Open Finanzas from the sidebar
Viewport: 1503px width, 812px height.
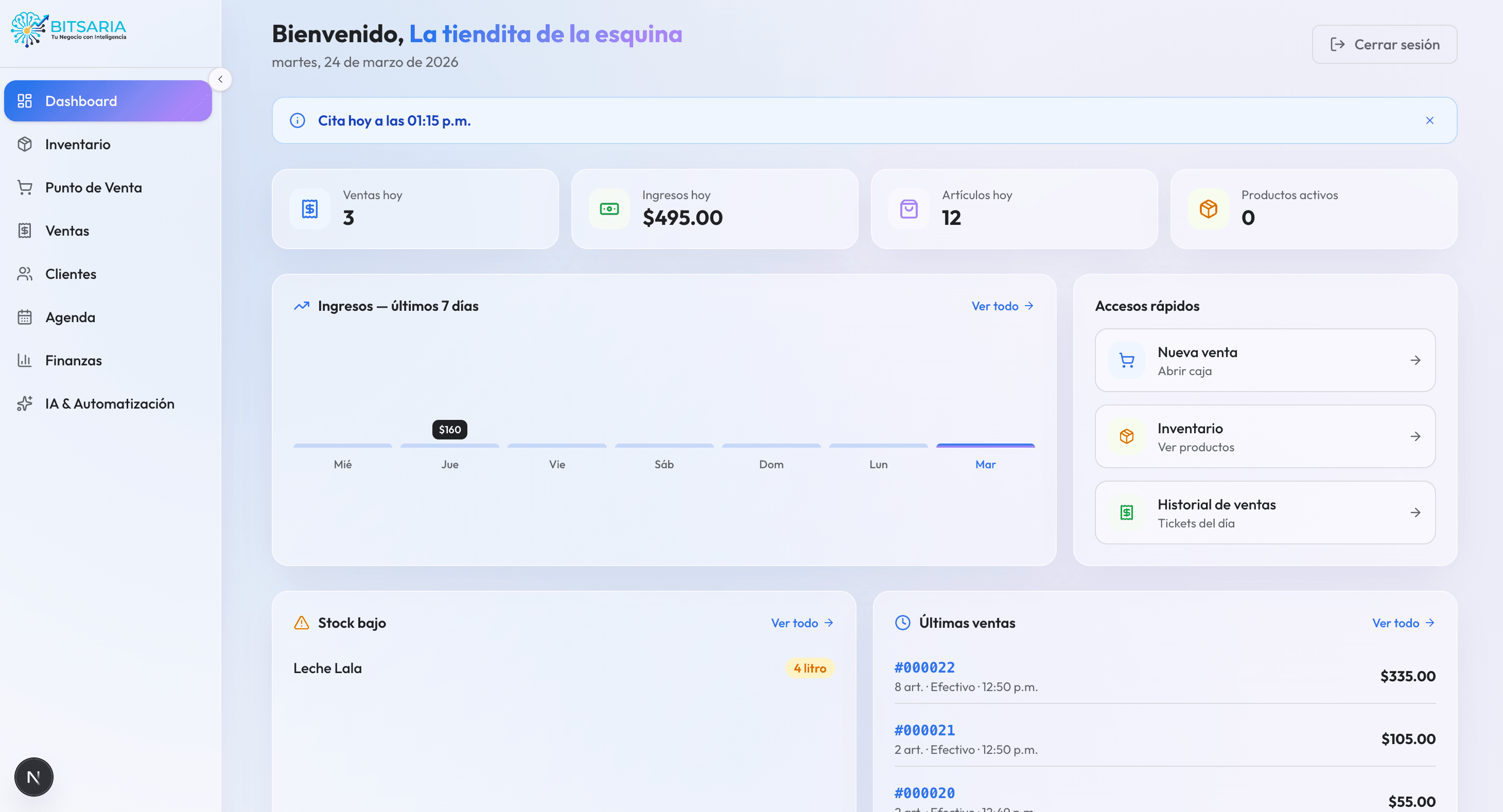(74, 360)
